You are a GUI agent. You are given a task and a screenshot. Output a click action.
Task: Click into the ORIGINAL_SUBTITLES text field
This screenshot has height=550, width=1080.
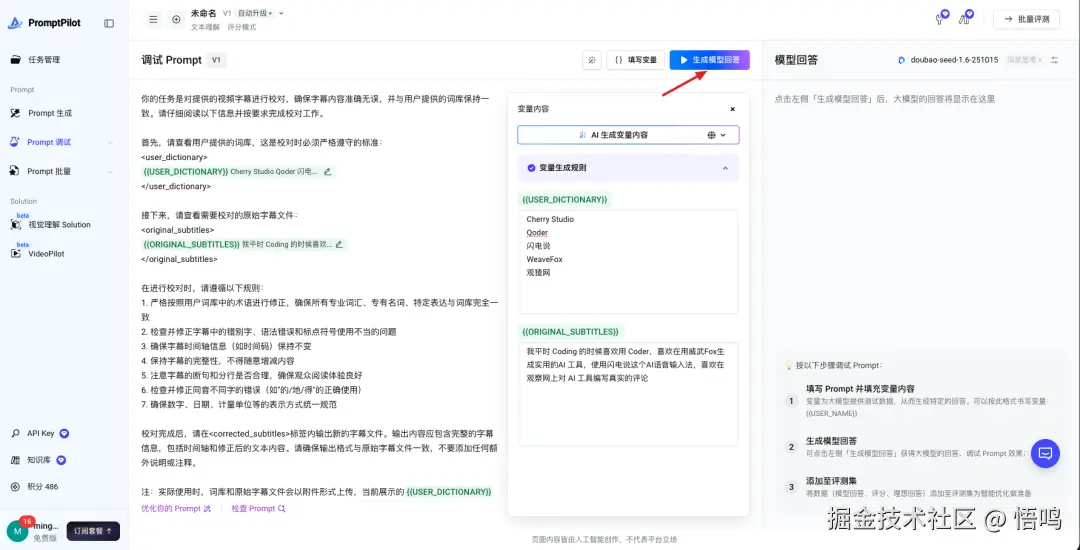628,394
